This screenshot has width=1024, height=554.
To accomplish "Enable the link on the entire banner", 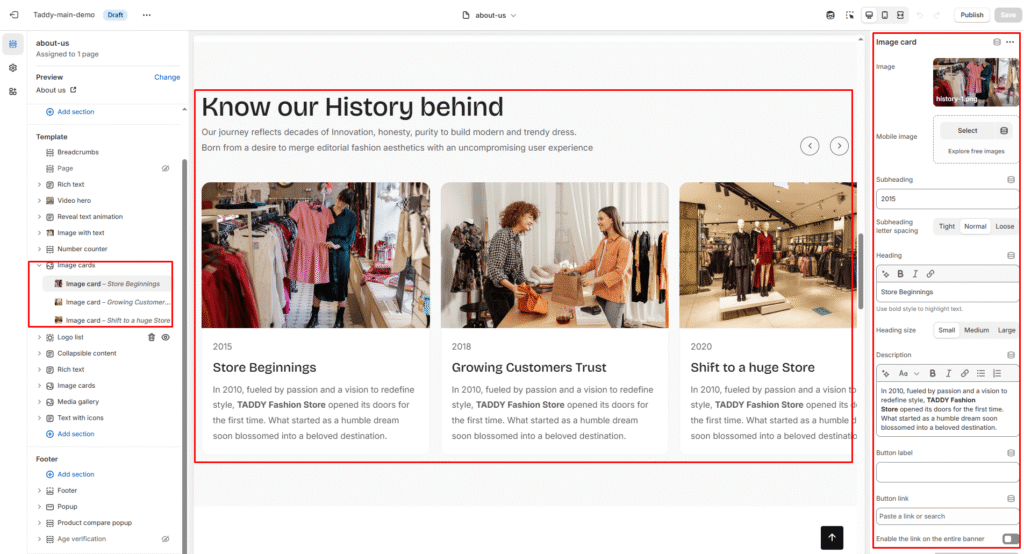I will tap(1010, 539).
